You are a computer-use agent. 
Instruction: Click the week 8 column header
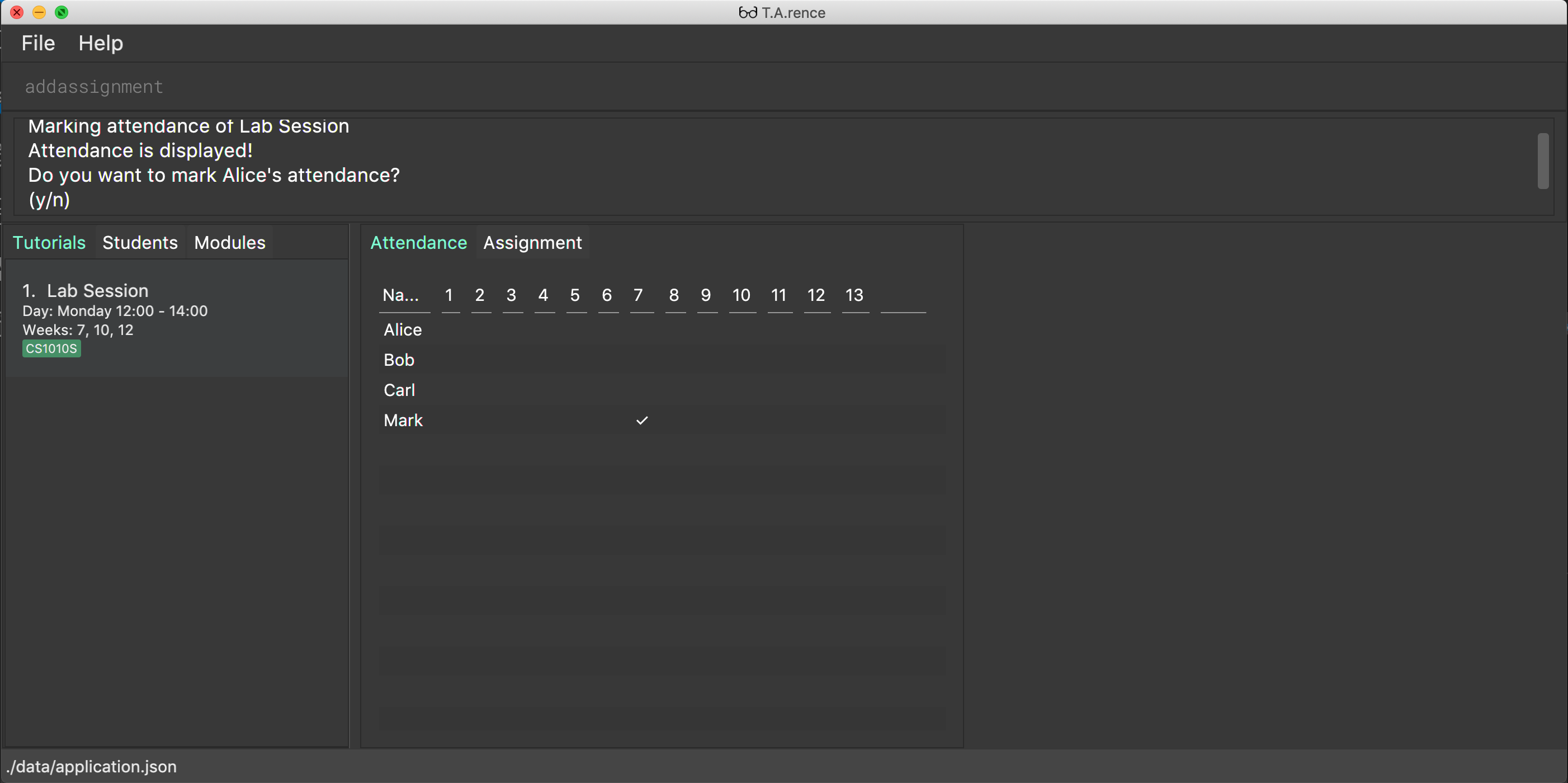pos(674,295)
